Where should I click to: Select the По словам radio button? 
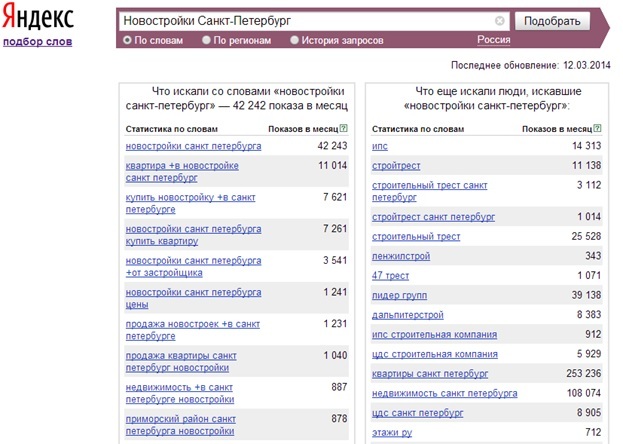click(127, 40)
